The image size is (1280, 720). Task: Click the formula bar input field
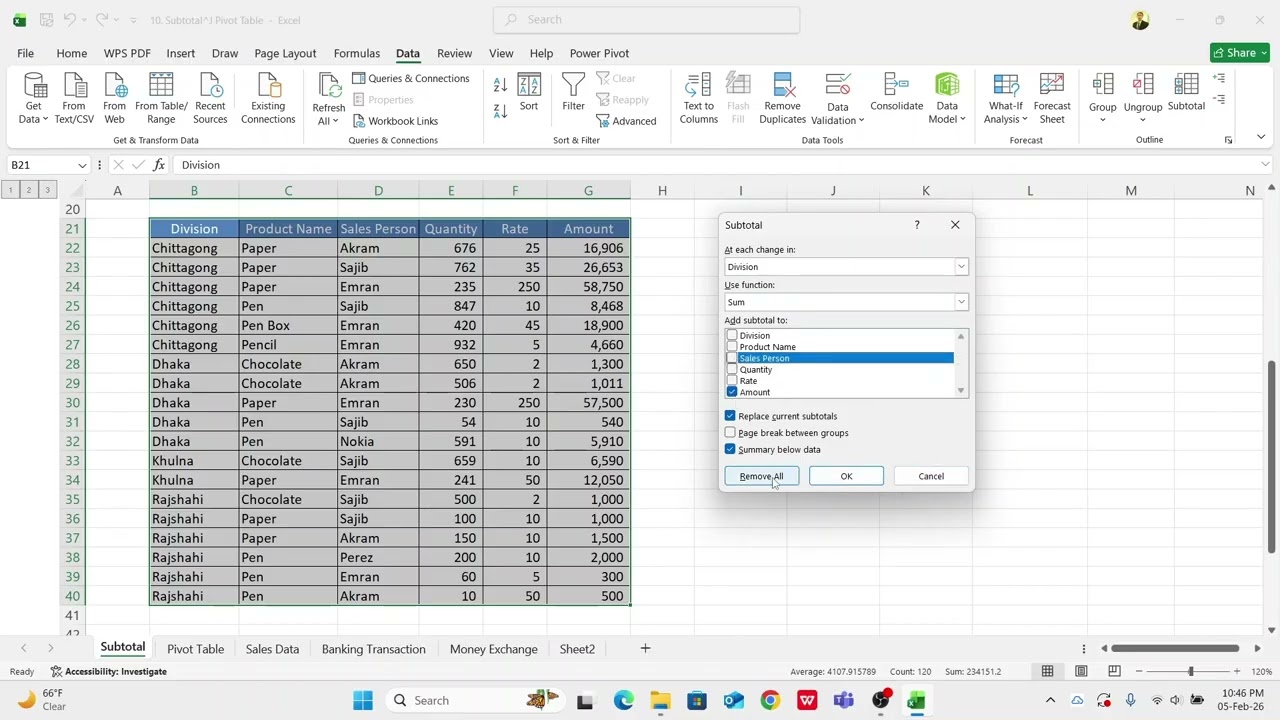(715, 165)
